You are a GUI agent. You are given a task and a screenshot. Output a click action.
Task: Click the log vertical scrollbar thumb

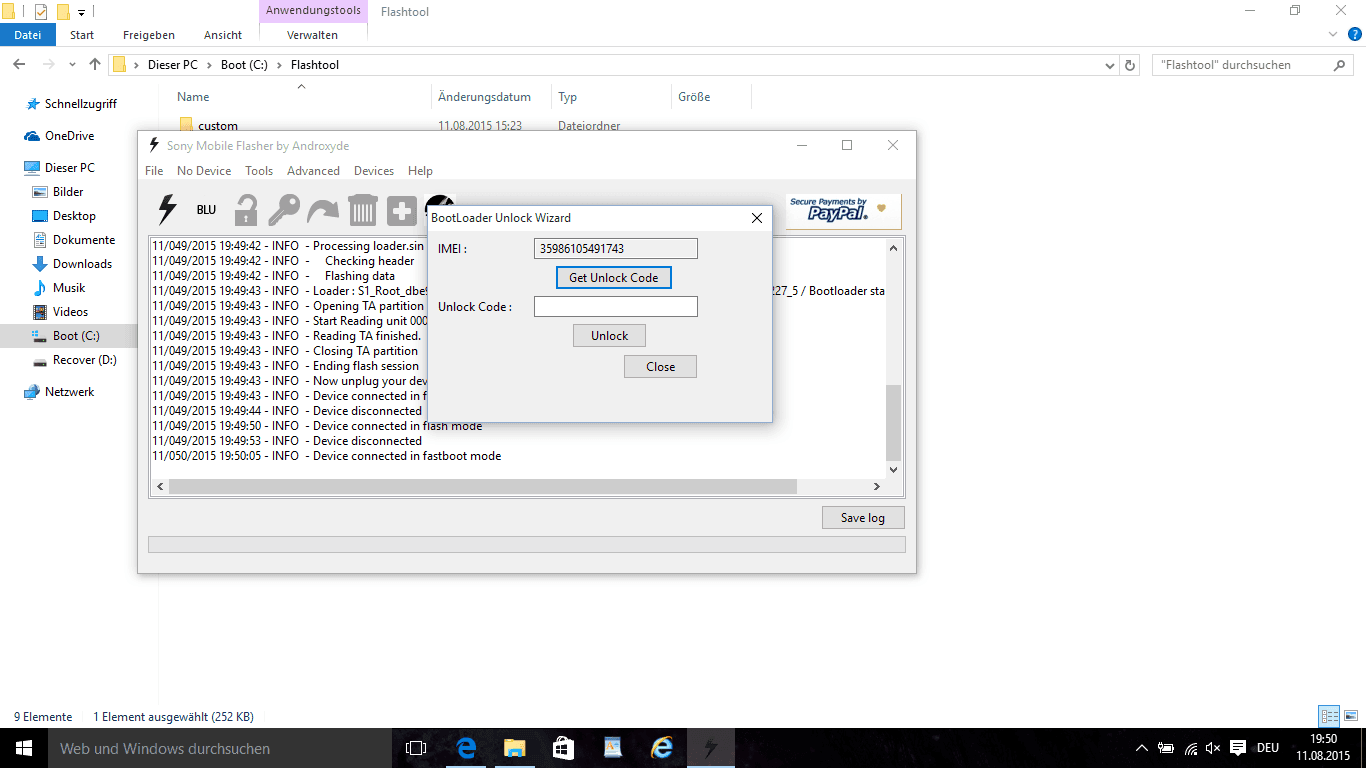894,423
